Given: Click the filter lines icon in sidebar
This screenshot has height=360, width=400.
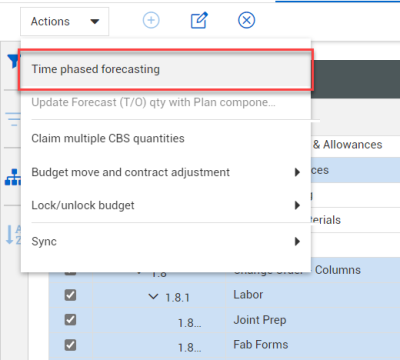Looking at the screenshot, I should pyautogui.click(x=13, y=119).
